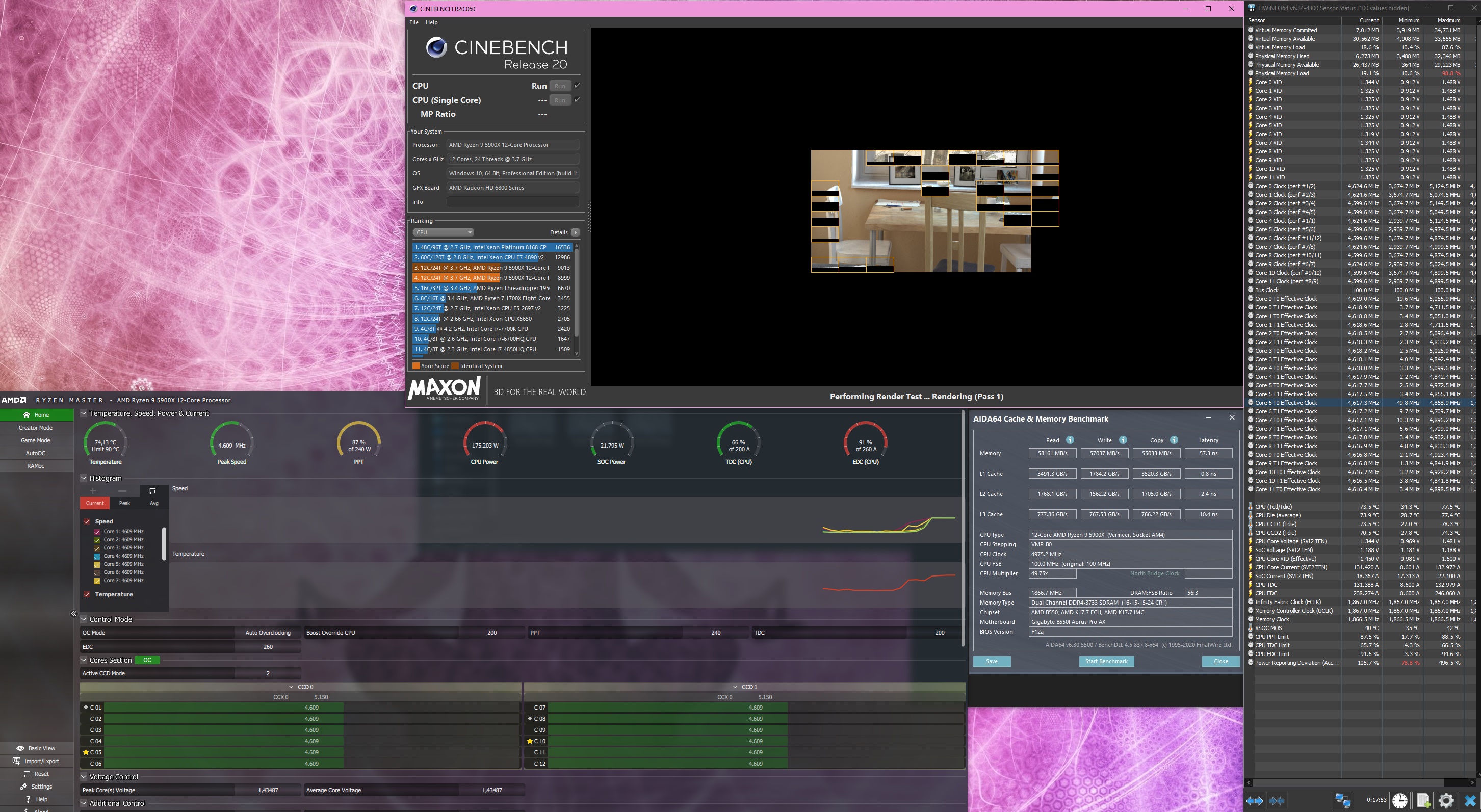Toggle the Speed checkbox in histogram legend
Image resolution: width=1481 pixels, height=812 pixels.
pos(87,522)
